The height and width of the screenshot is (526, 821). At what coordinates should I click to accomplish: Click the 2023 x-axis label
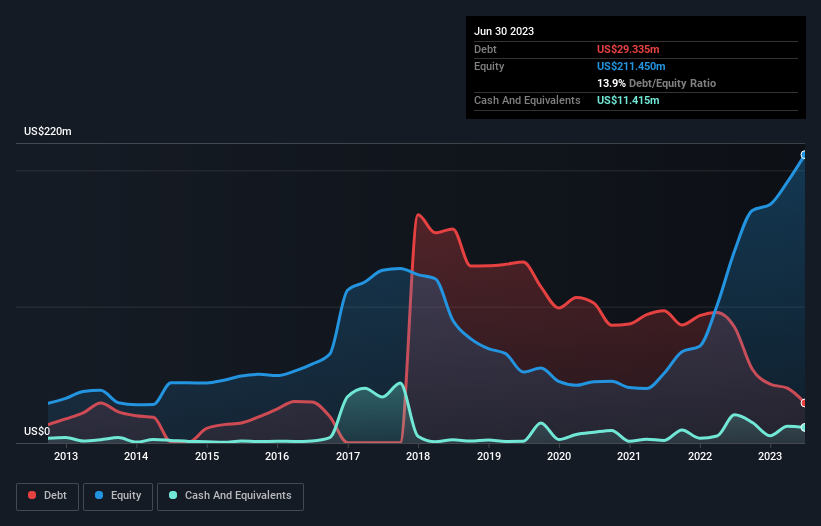click(x=770, y=456)
